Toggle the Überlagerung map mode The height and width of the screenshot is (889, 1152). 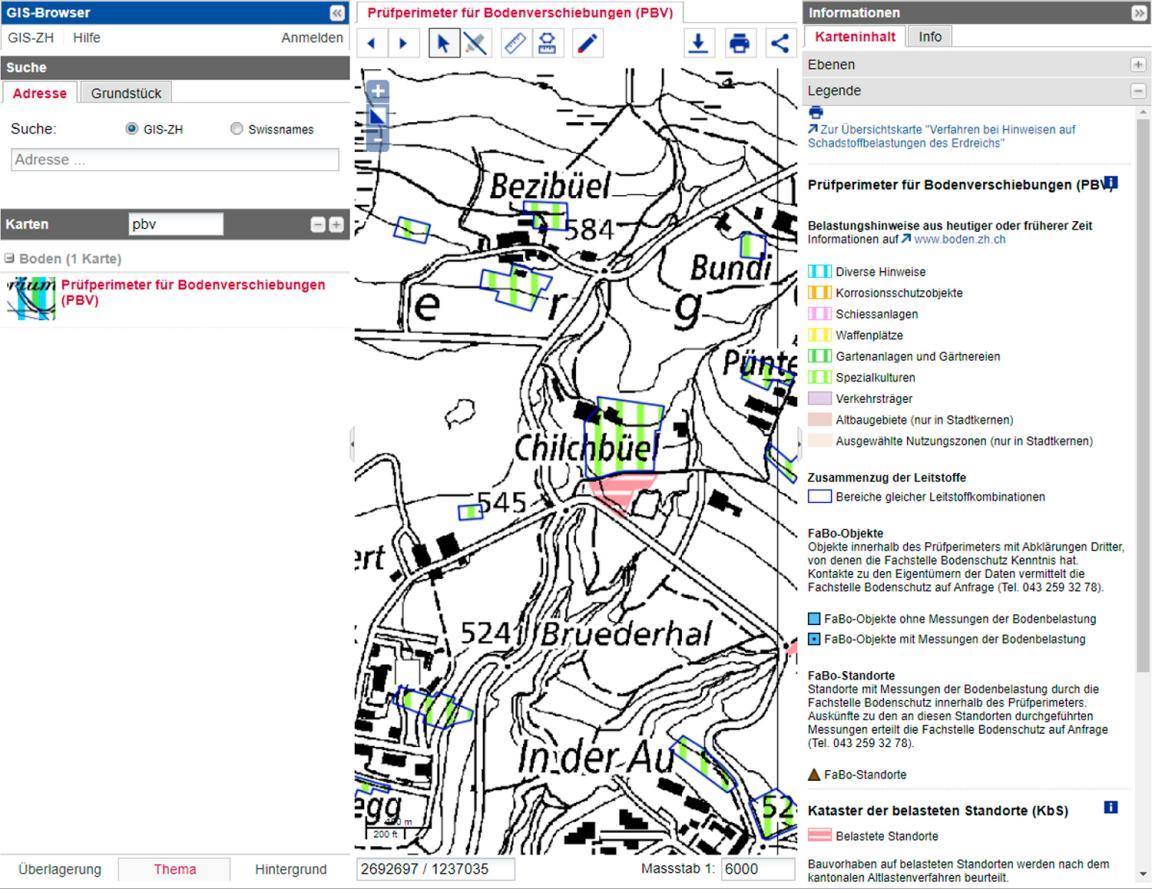point(60,869)
